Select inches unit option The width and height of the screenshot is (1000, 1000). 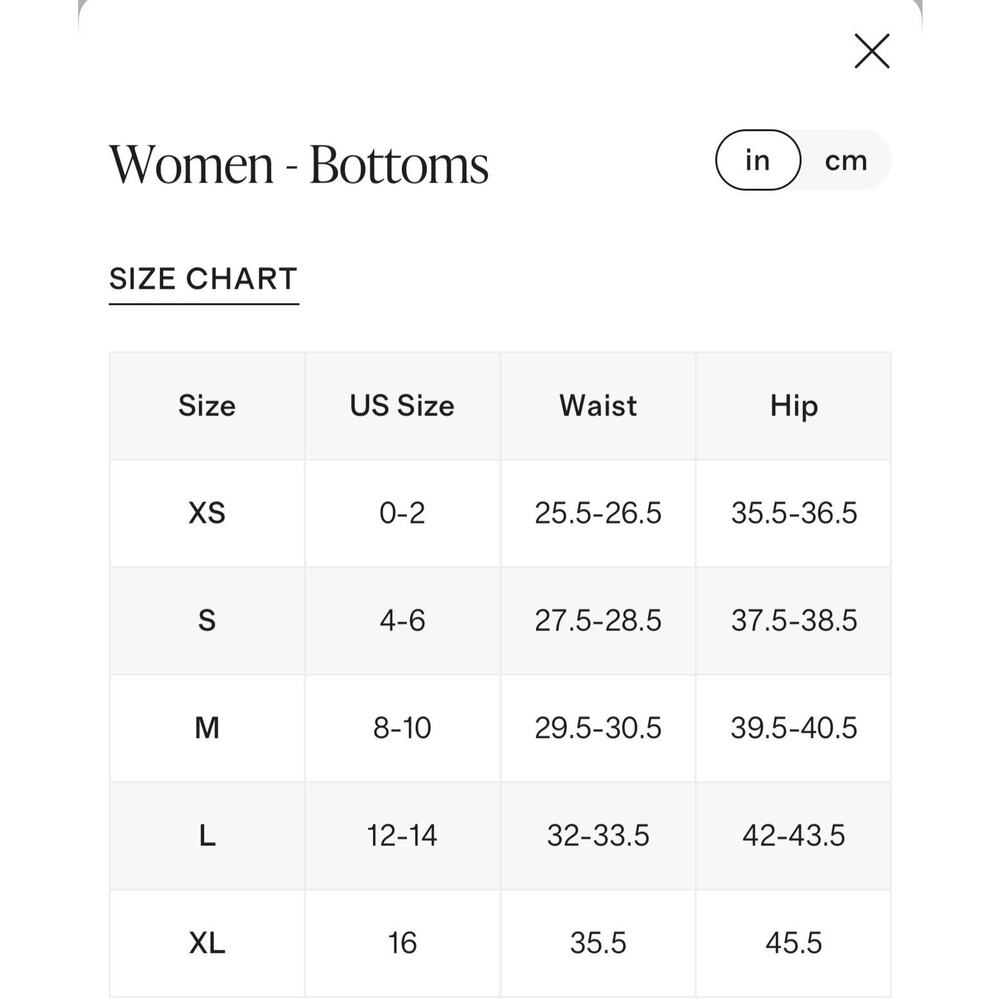point(758,160)
